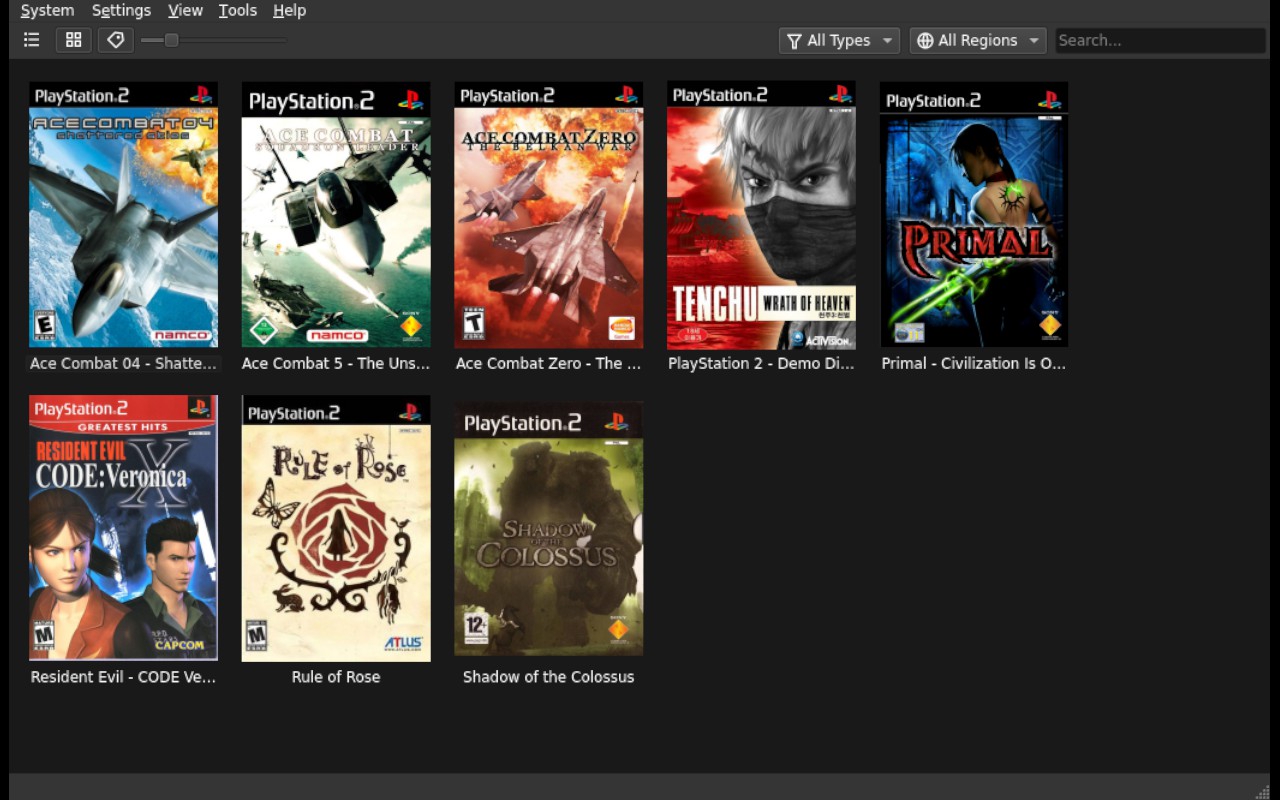
Task: Click the window resize grip in status bar
Action: [x=1262, y=791]
